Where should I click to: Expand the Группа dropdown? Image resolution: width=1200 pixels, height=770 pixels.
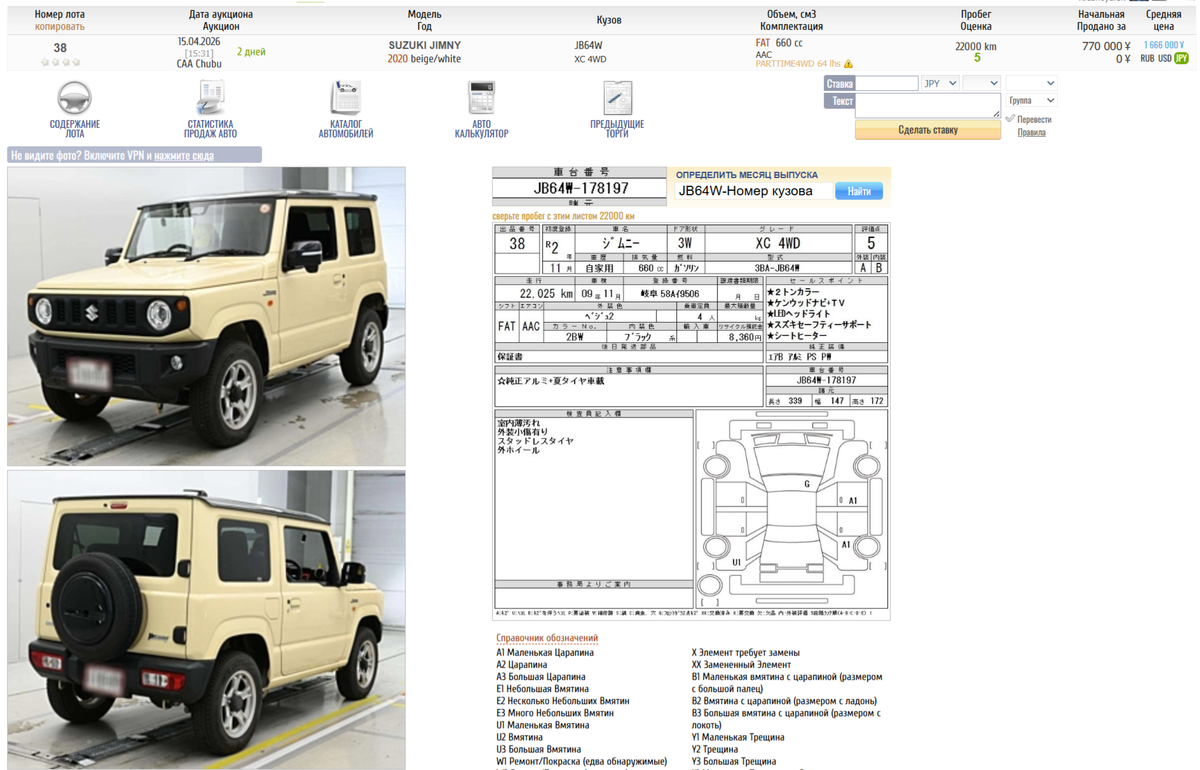point(1031,101)
